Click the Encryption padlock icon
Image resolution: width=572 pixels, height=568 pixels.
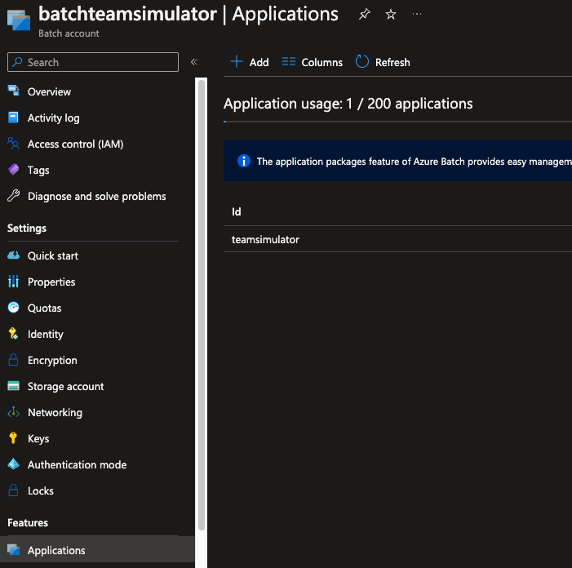(13, 359)
